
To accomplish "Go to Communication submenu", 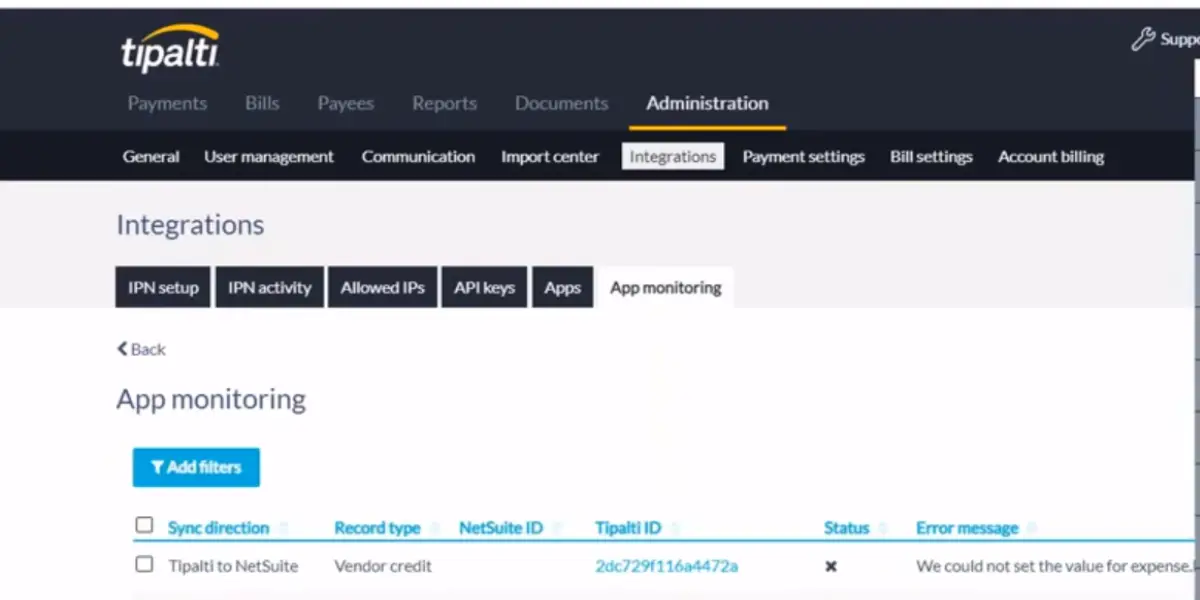I will (x=418, y=156).
